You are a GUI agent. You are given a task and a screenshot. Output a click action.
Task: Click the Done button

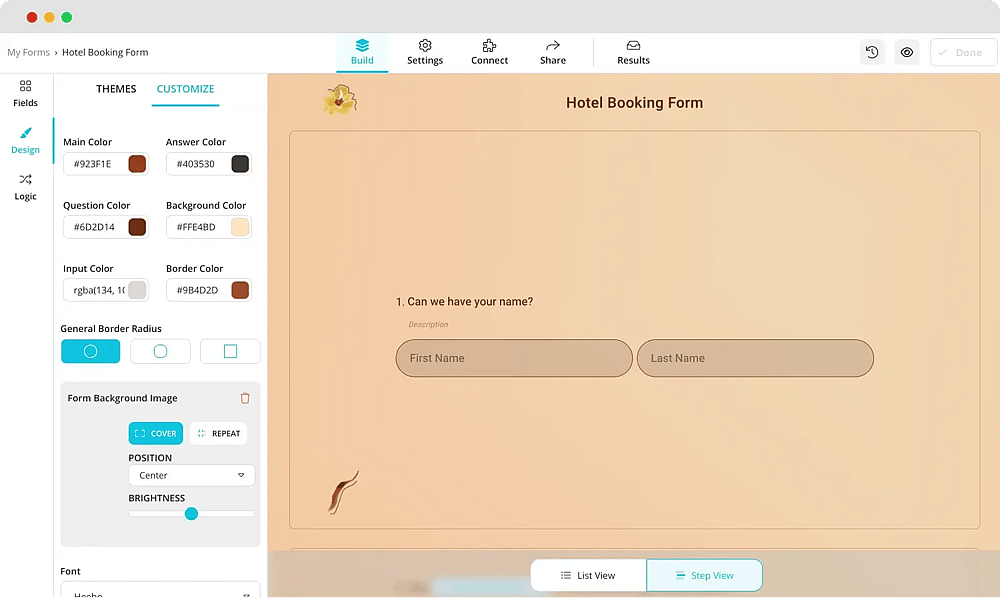pyautogui.click(x=962, y=52)
